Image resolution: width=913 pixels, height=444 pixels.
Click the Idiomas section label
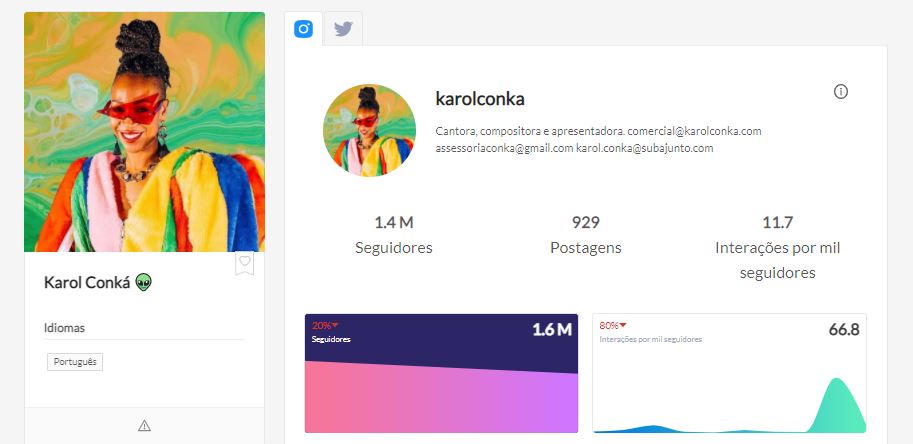(64, 328)
